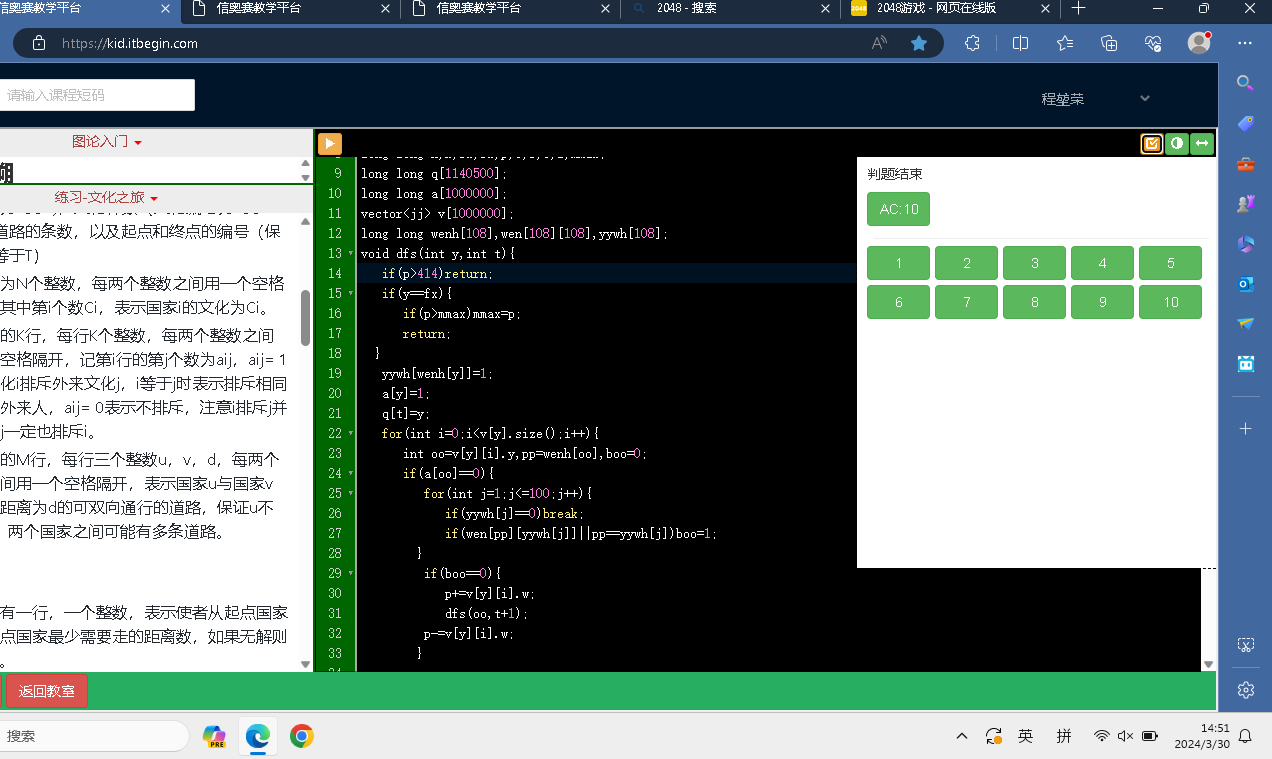Click the favorites star in address bar
The height and width of the screenshot is (759, 1272).
(919, 43)
